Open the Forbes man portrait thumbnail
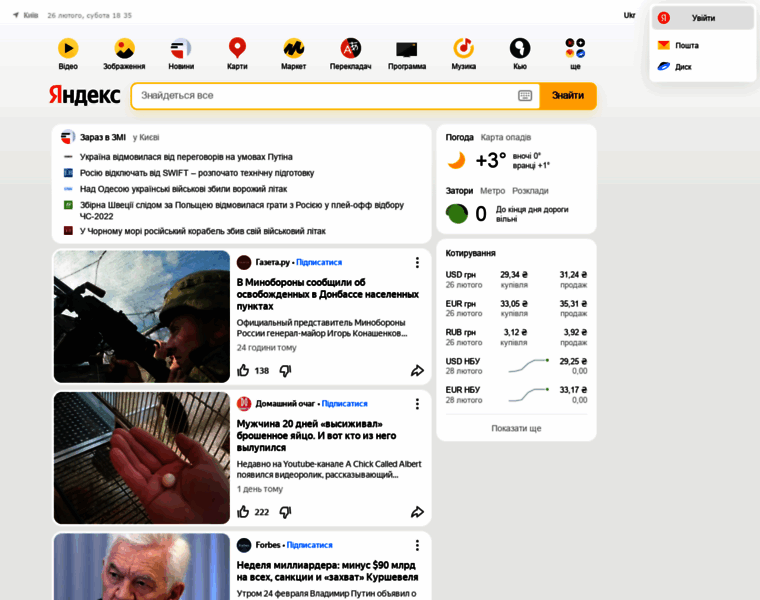Screen dimensions: 760x600 click(142, 567)
